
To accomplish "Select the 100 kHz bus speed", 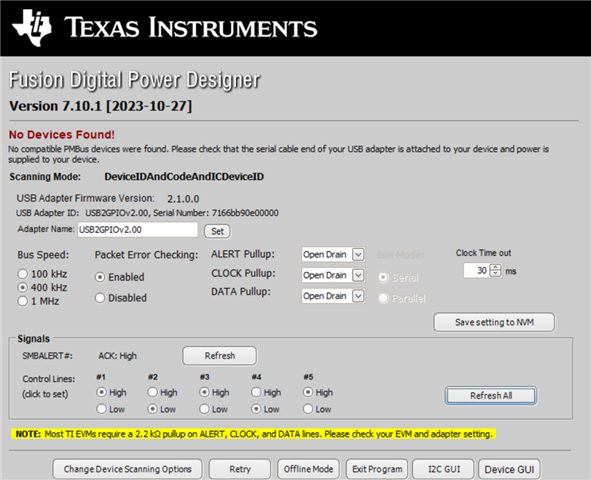I will 23,274.
